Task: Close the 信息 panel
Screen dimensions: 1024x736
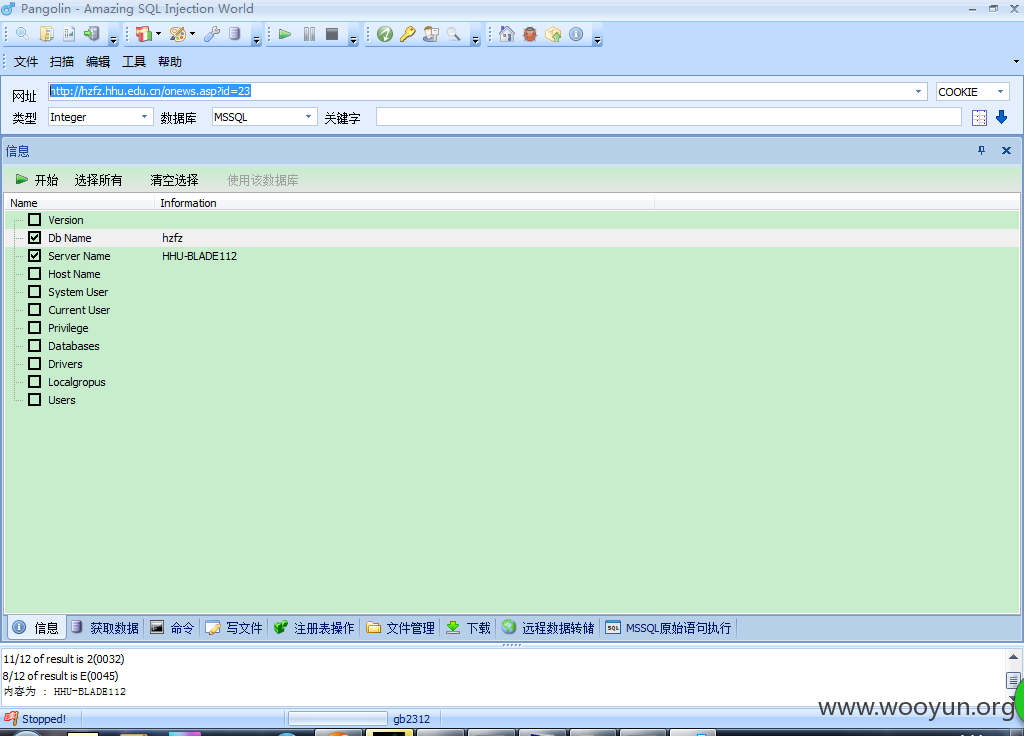Action: pyautogui.click(x=1006, y=151)
